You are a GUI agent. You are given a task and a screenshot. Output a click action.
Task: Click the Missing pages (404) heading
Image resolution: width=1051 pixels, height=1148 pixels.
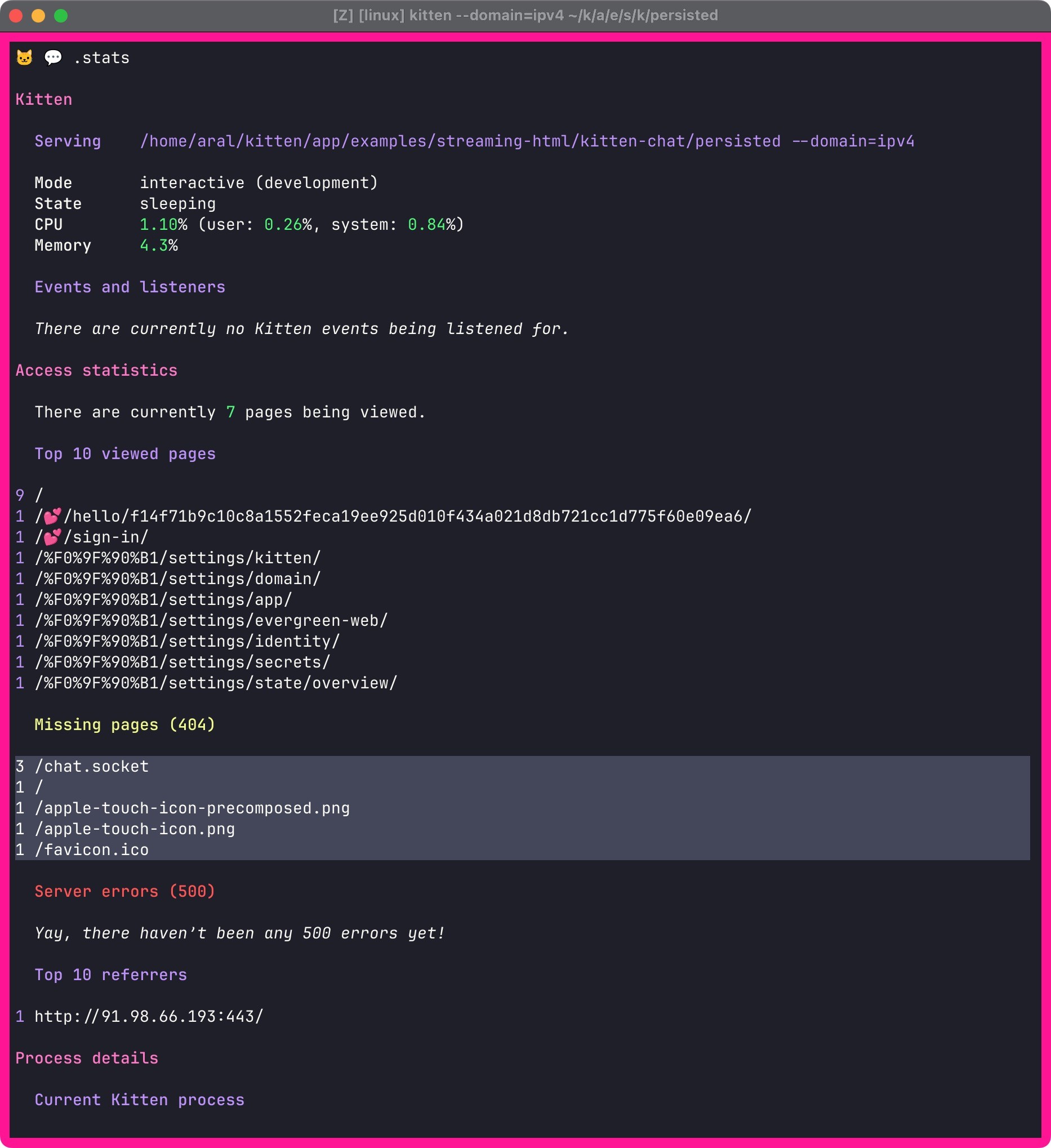[124, 725]
